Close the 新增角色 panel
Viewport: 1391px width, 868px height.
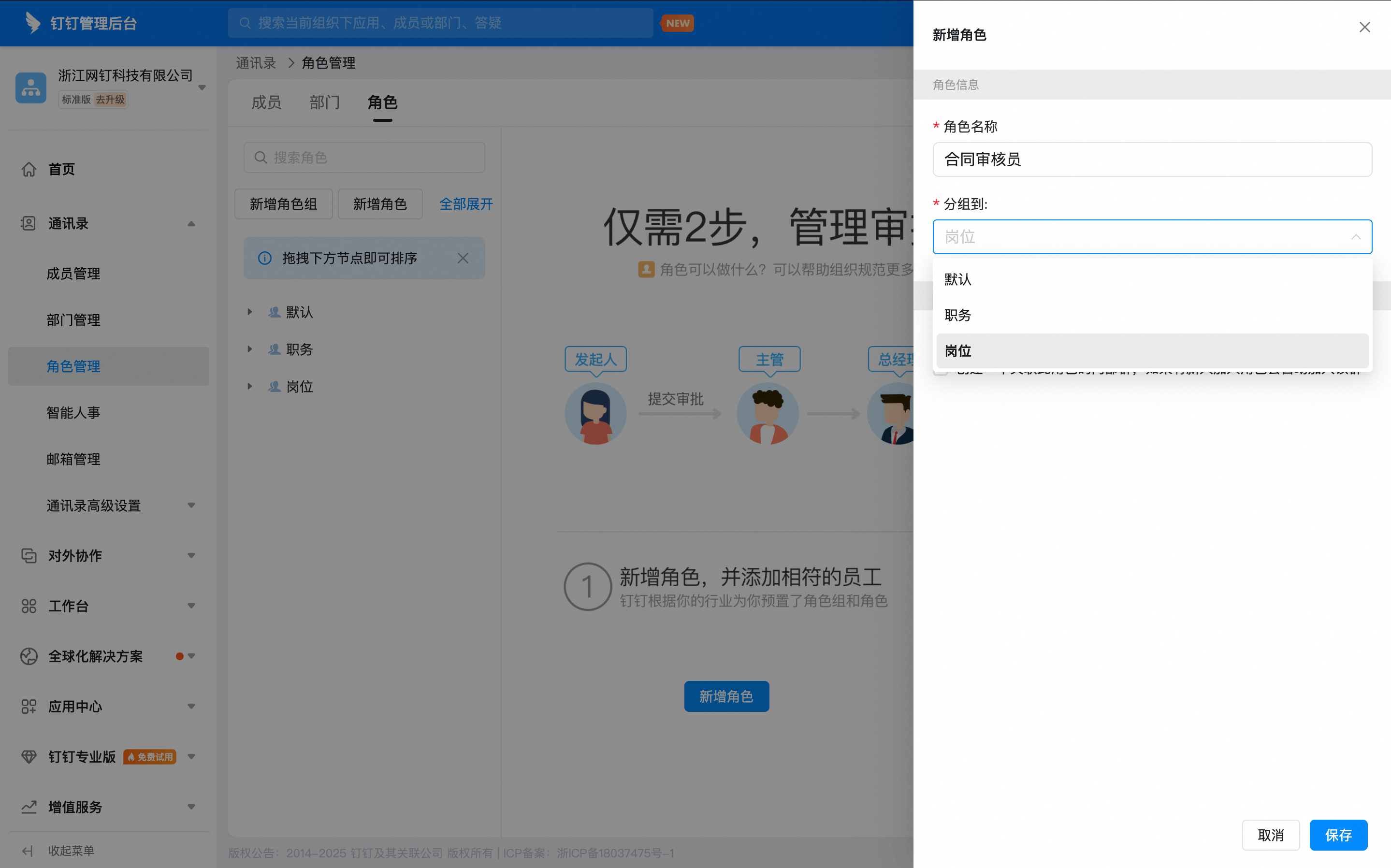click(x=1364, y=27)
